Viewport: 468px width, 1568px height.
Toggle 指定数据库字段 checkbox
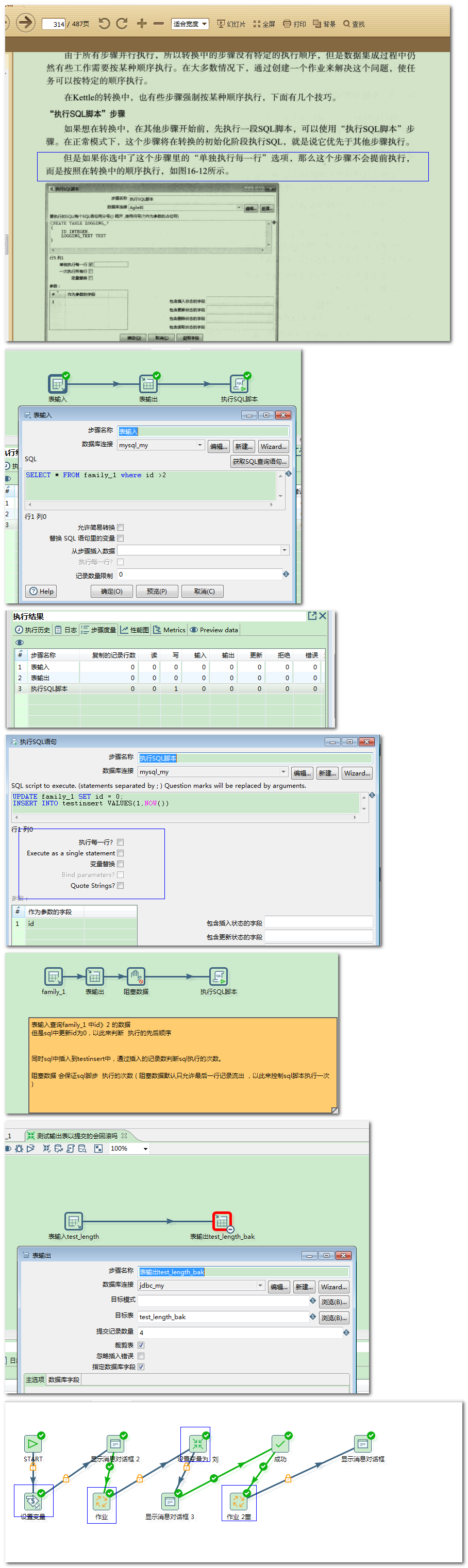[141, 1367]
